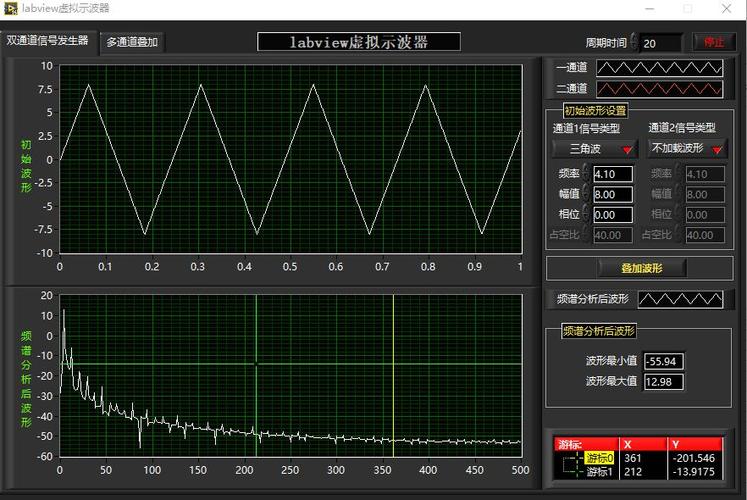747x500 pixels.
Task: Select cursor row 游标1 in legend
Action: [x=599, y=472]
